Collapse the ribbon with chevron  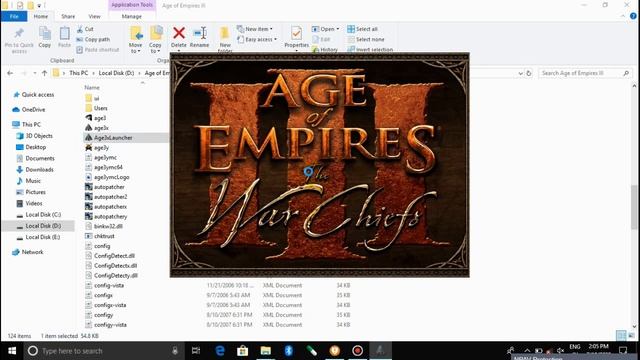point(623,16)
